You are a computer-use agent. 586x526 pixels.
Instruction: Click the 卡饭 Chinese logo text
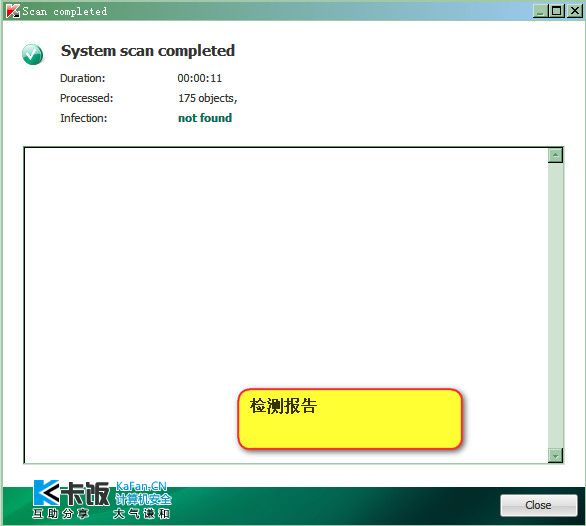pyautogui.click(x=85, y=493)
